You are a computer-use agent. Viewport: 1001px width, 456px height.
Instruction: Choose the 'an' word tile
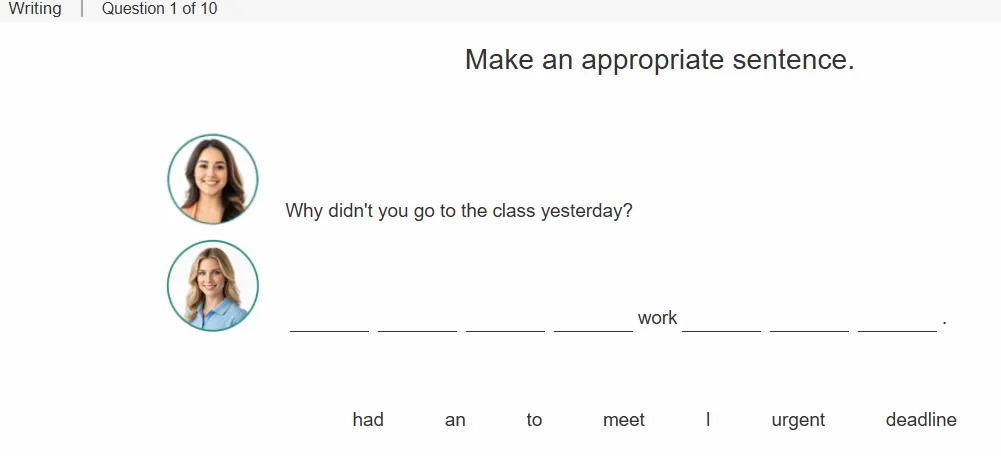pos(455,420)
